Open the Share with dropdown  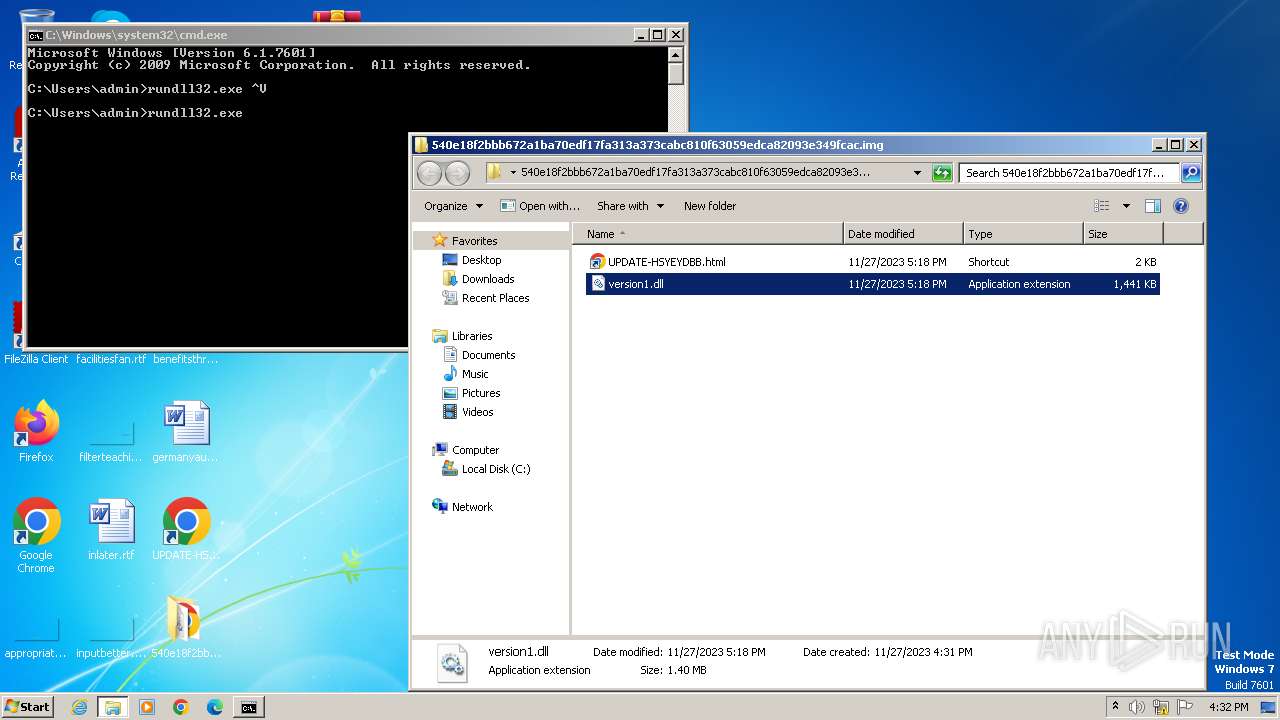tap(630, 206)
